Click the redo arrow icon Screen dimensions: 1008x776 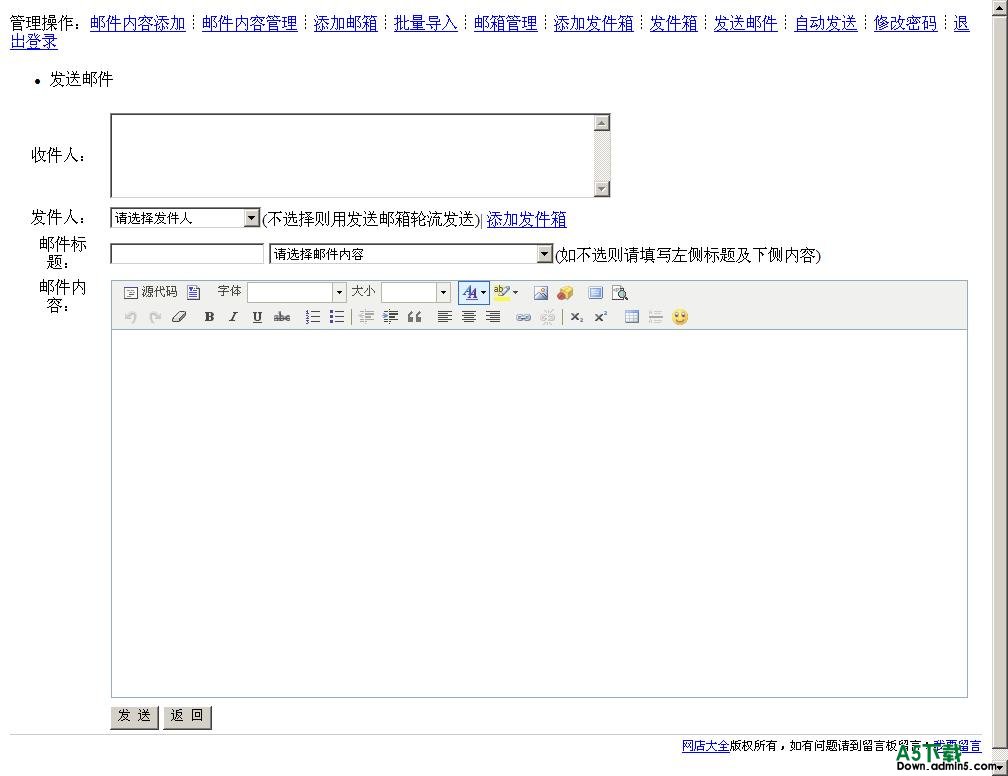click(x=155, y=317)
